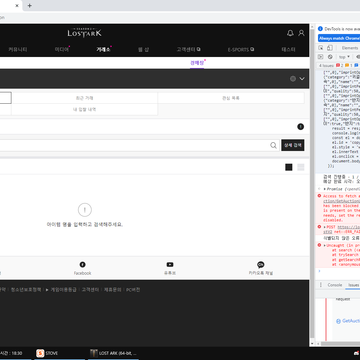Select the 관심 목록 tab
This screenshot has height=360, width=360.
231,98
